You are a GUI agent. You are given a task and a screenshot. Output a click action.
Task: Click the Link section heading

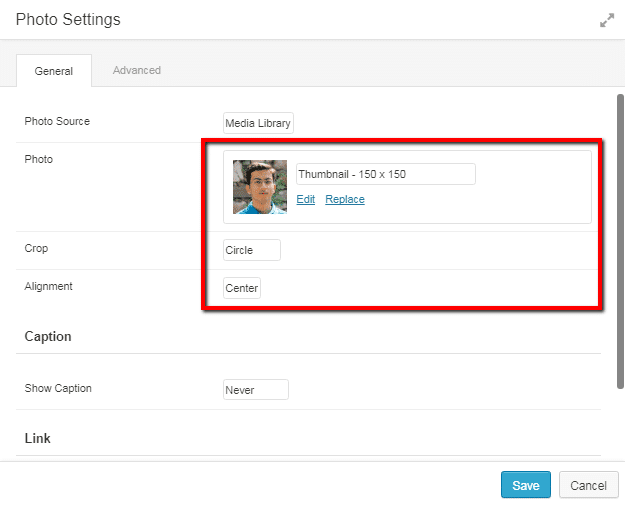point(38,438)
